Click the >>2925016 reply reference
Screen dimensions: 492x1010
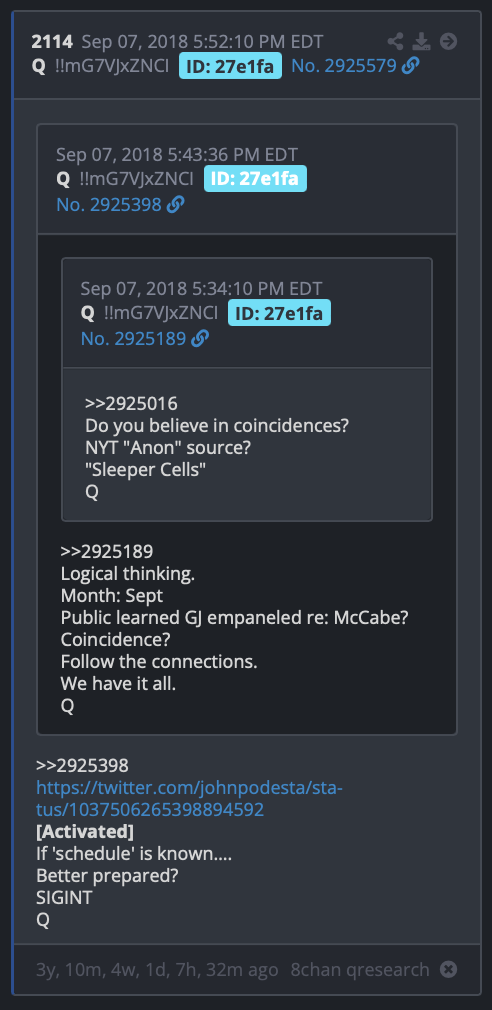point(131,404)
